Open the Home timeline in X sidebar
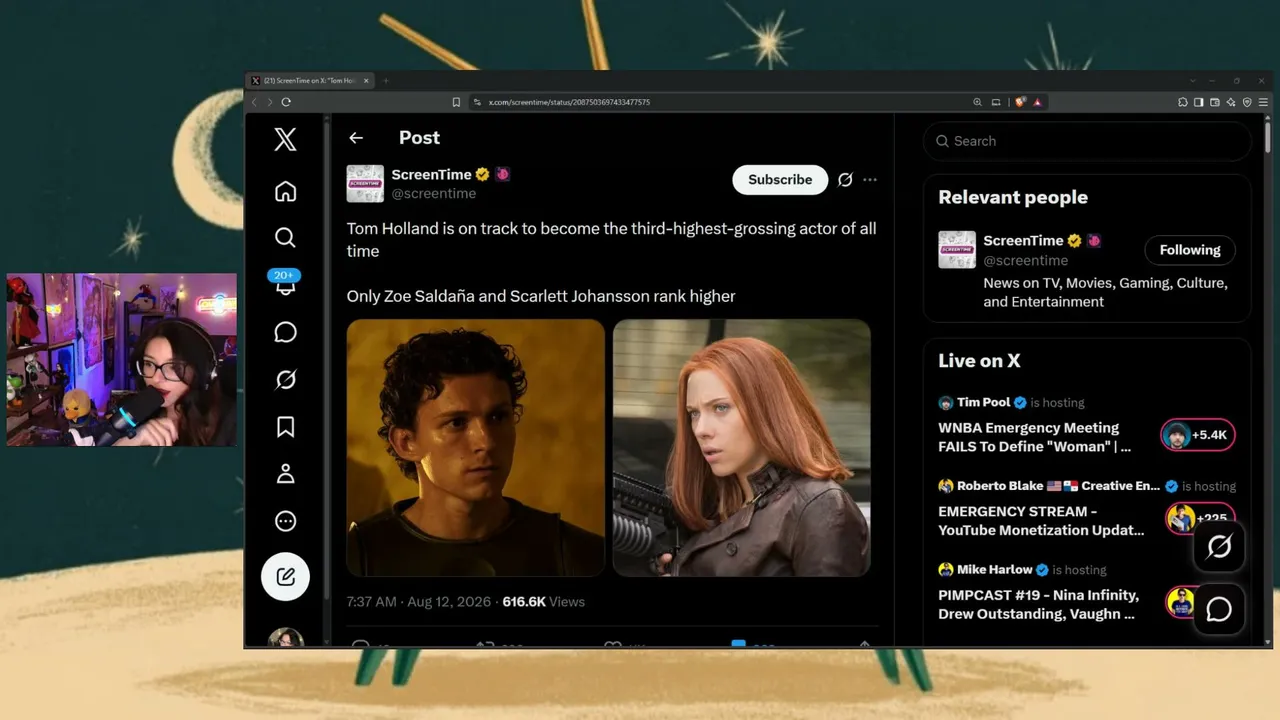1280x720 pixels. pyautogui.click(x=285, y=191)
